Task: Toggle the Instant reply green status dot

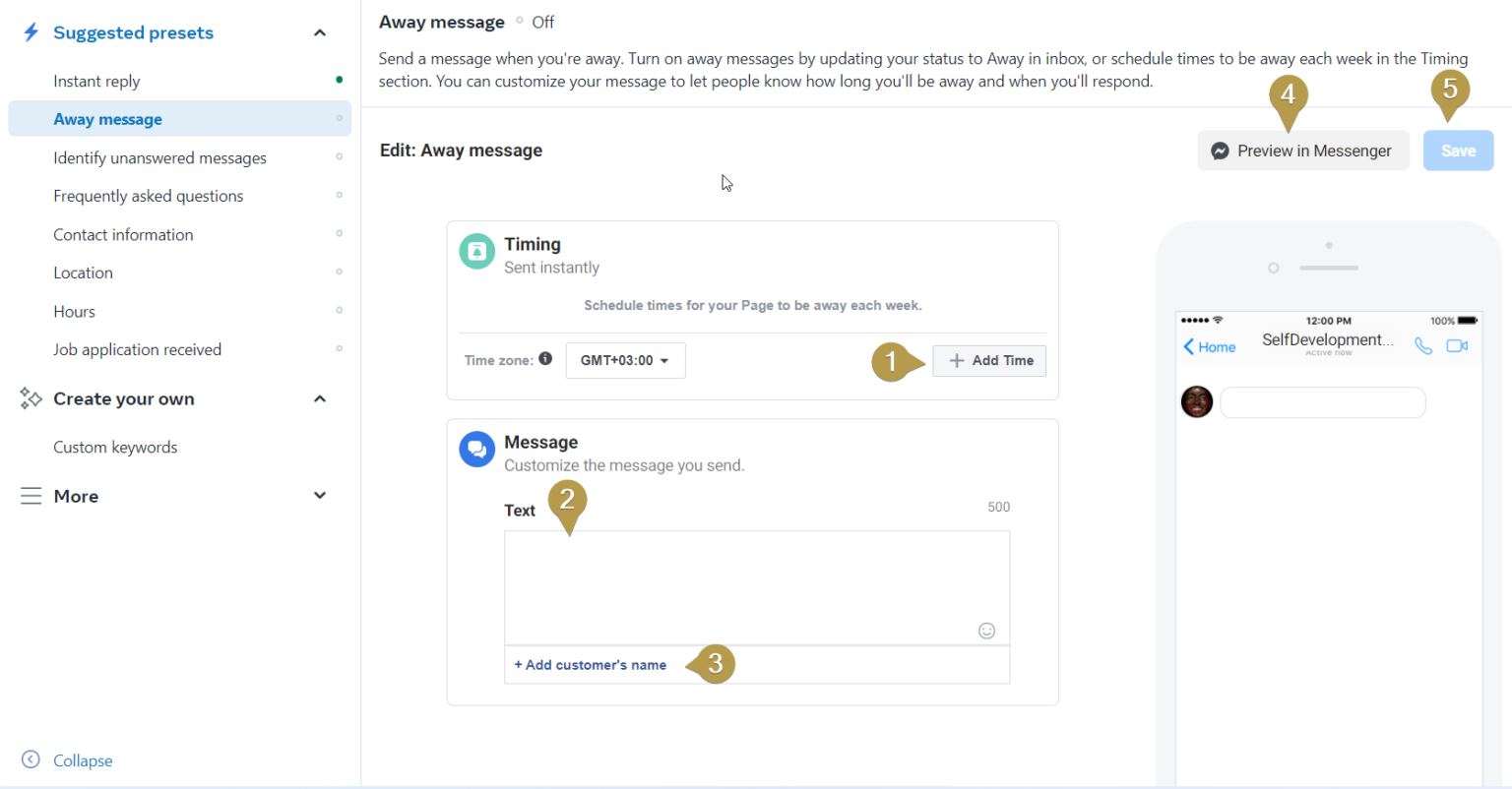Action: (x=339, y=80)
